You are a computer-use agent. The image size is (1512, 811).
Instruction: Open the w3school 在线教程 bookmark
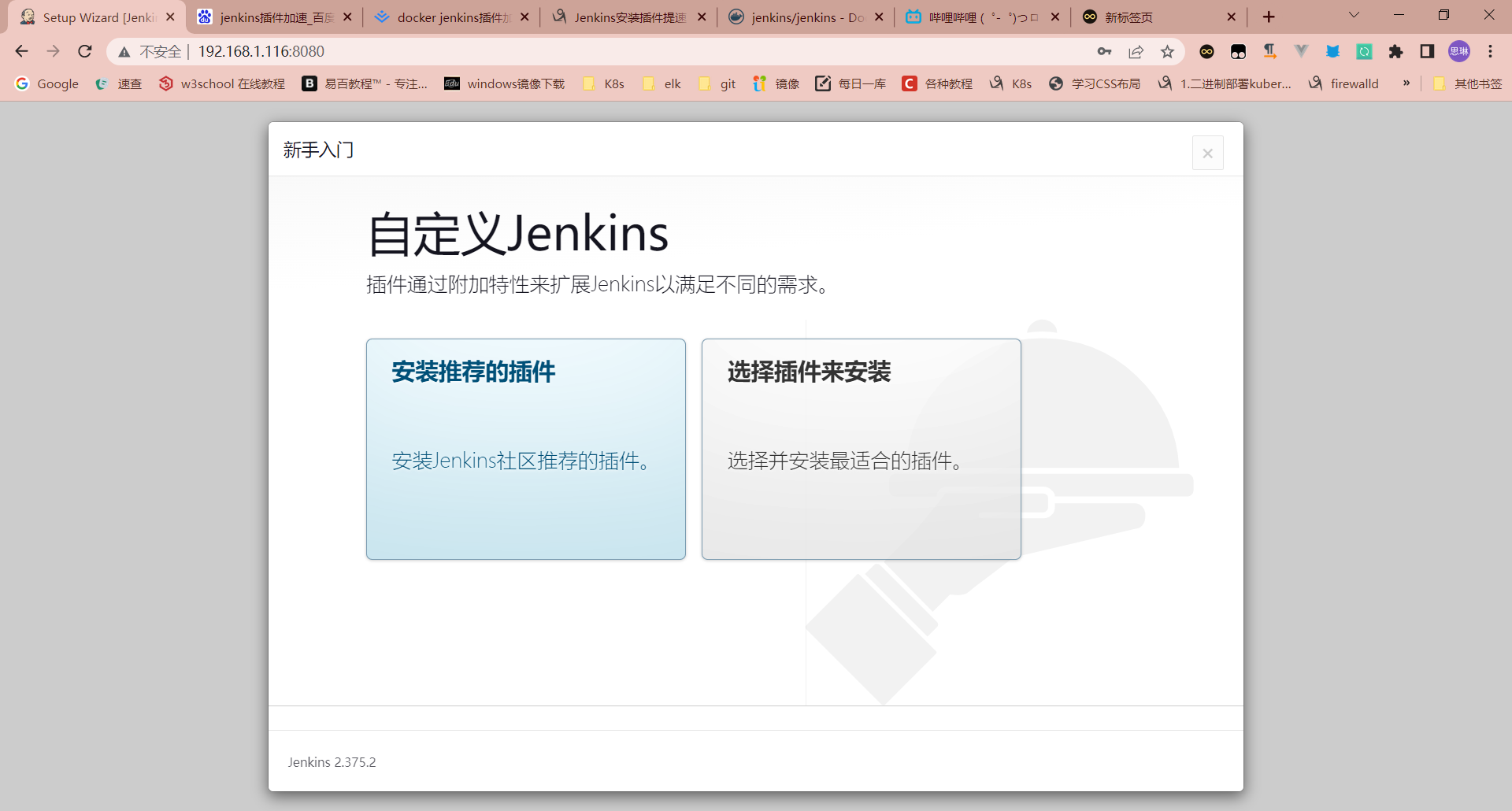[222, 83]
